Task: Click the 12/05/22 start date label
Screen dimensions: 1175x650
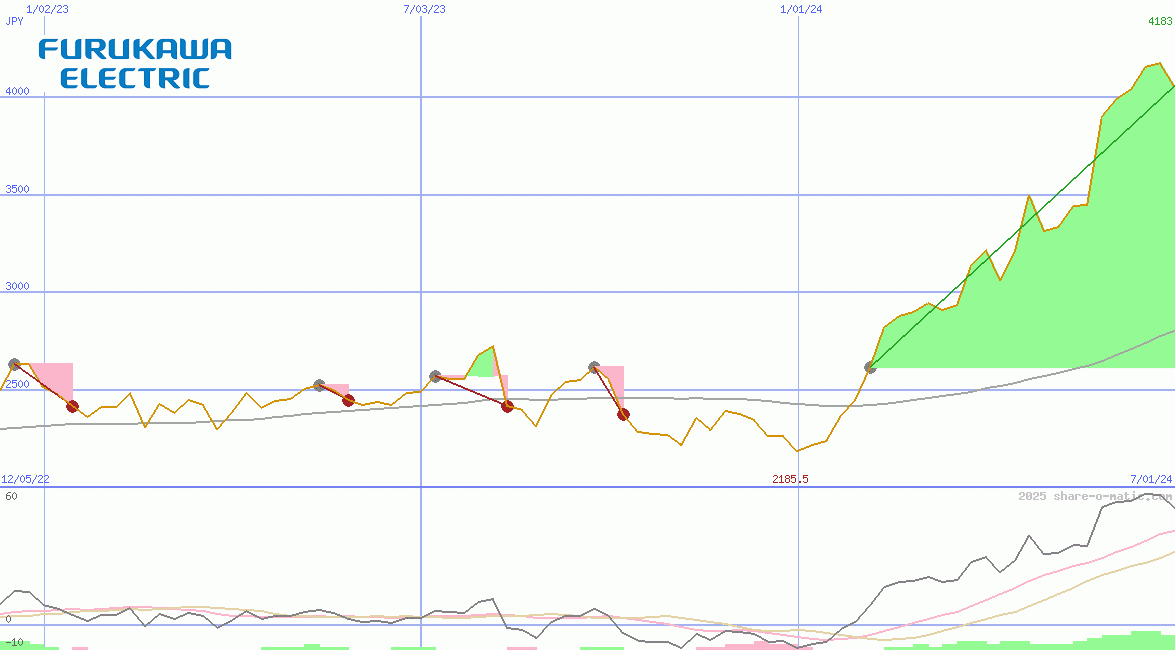Action: click(x=25, y=480)
